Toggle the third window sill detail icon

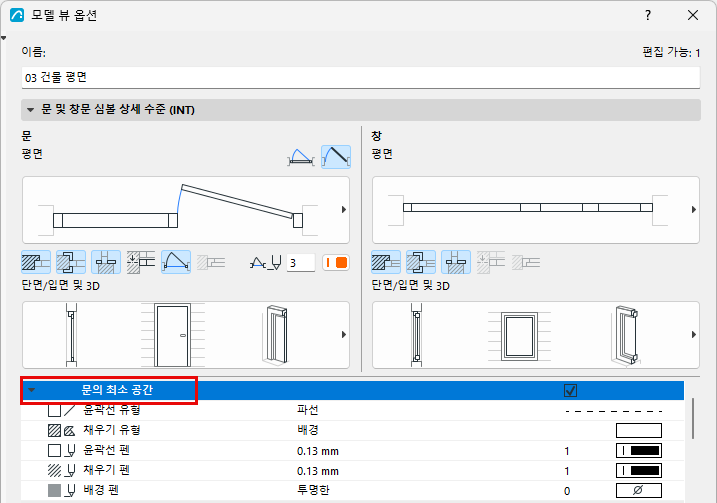pos(456,262)
